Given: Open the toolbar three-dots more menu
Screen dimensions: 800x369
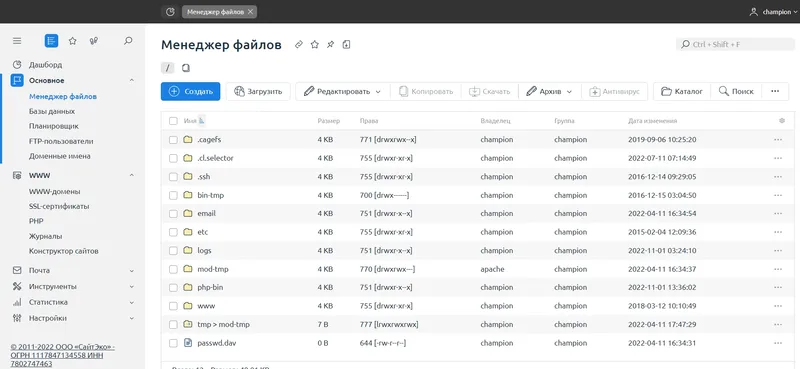Looking at the screenshot, I should pos(775,91).
